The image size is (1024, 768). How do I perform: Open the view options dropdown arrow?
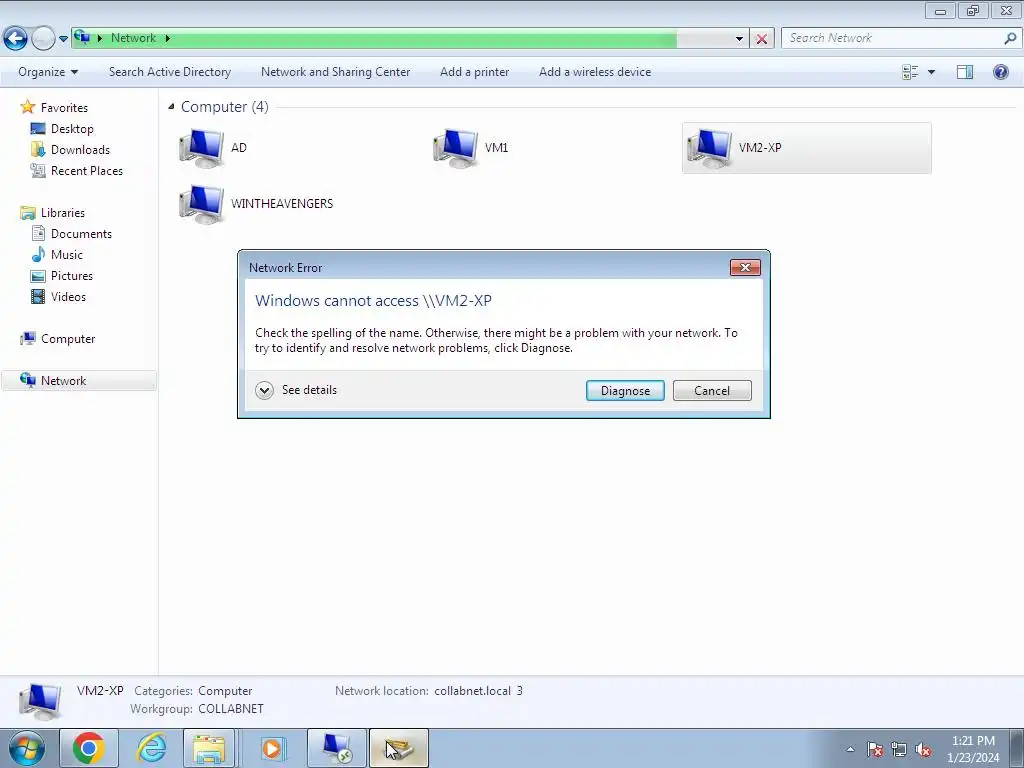[931, 72]
